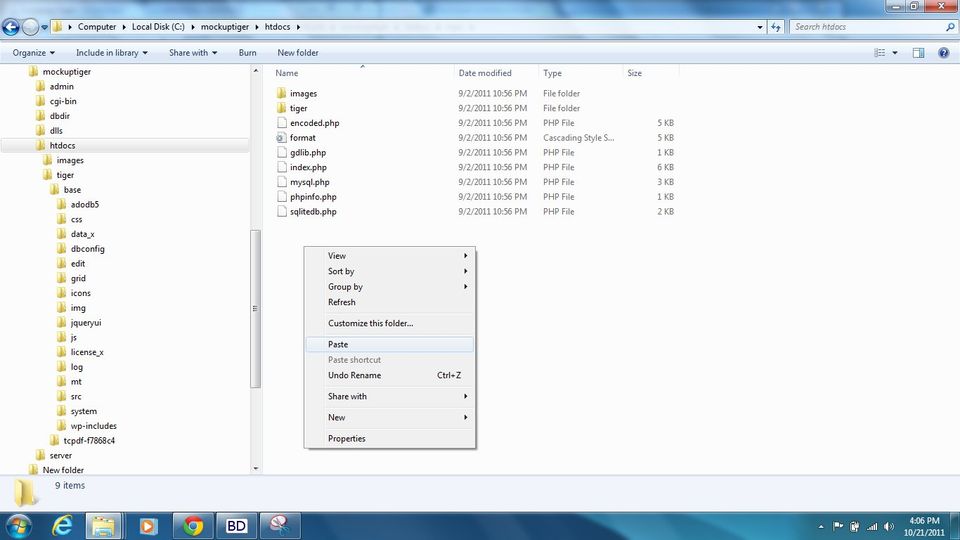Click Local Disk (C:) breadcrumb

pyautogui.click(x=158, y=27)
